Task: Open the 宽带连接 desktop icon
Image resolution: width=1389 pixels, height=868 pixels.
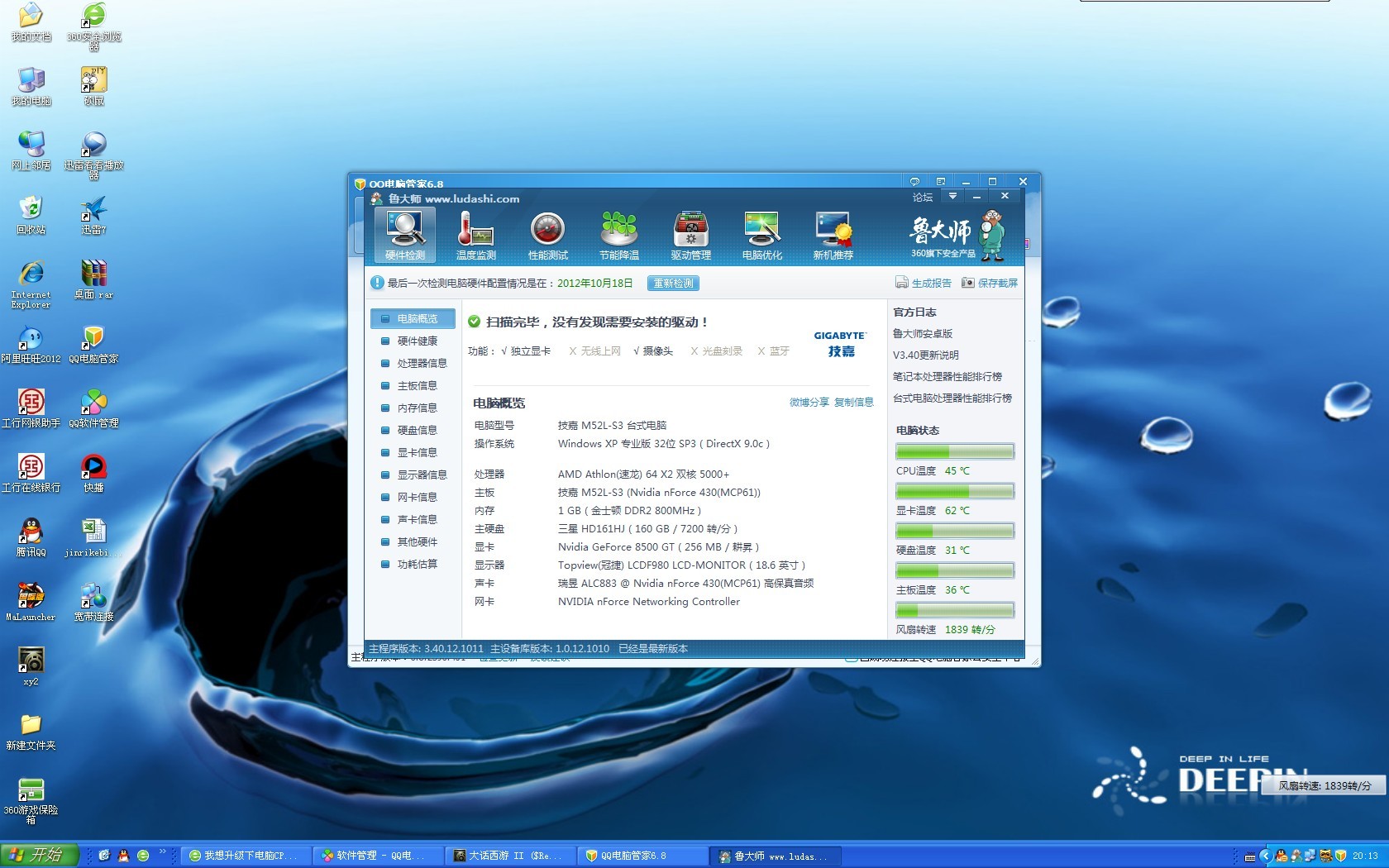Action: (93, 603)
